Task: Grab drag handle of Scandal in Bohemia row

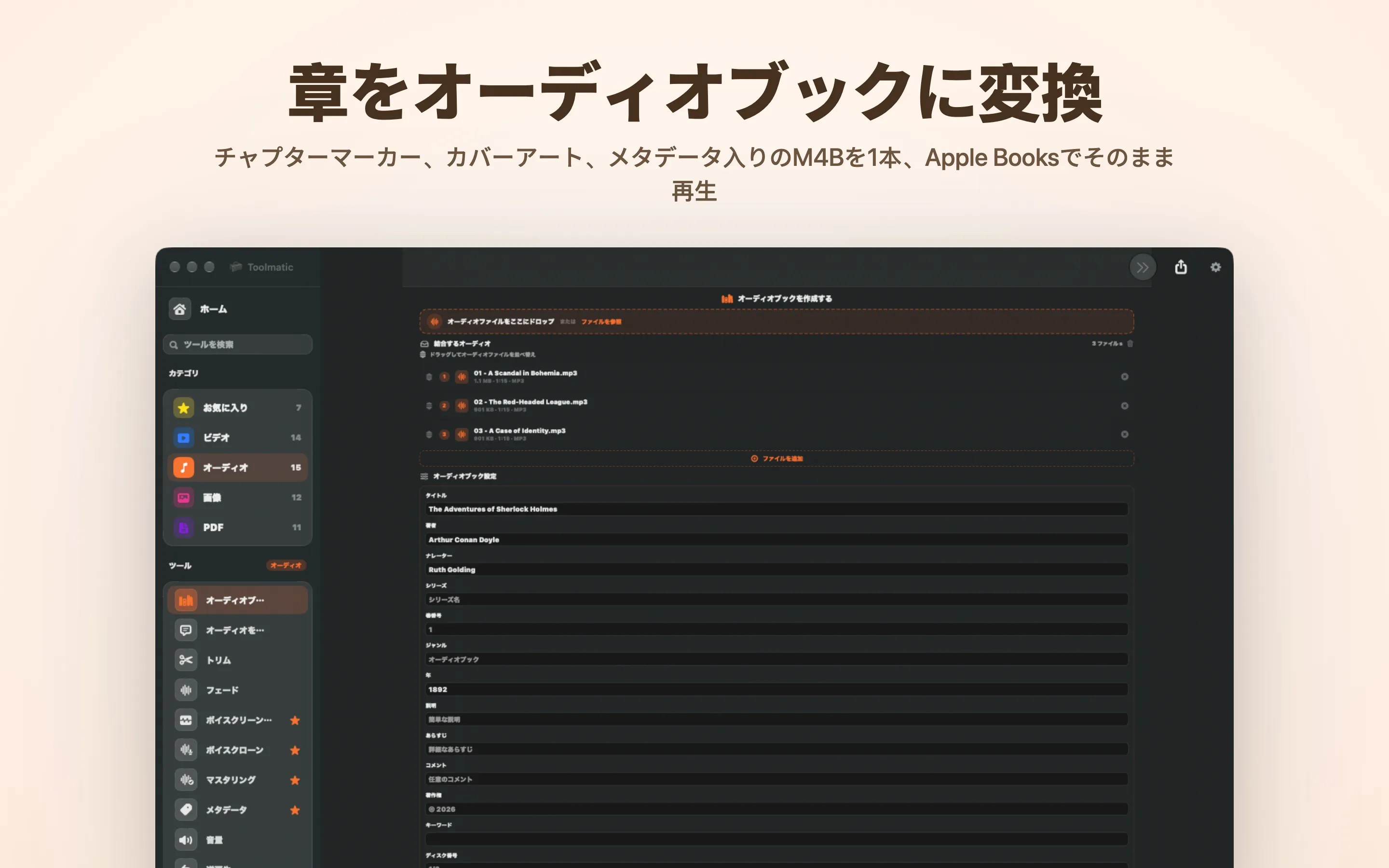Action: click(x=429, y=377)
